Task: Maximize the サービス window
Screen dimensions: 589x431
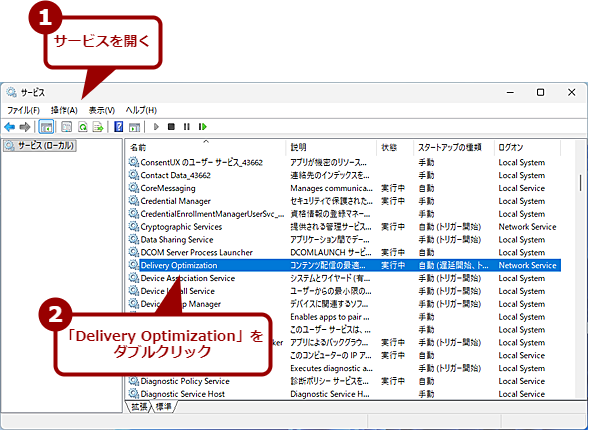Action: (540, 92)
